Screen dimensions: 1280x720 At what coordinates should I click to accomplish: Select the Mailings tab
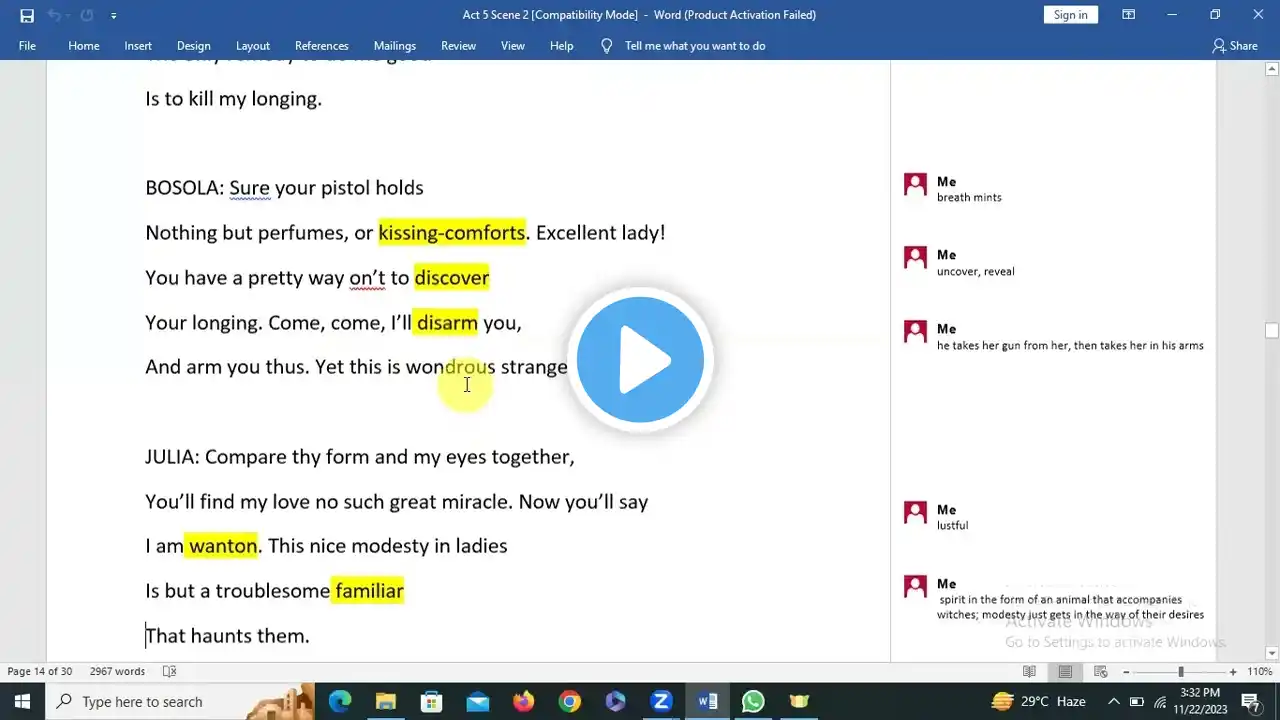coord(395,46)
